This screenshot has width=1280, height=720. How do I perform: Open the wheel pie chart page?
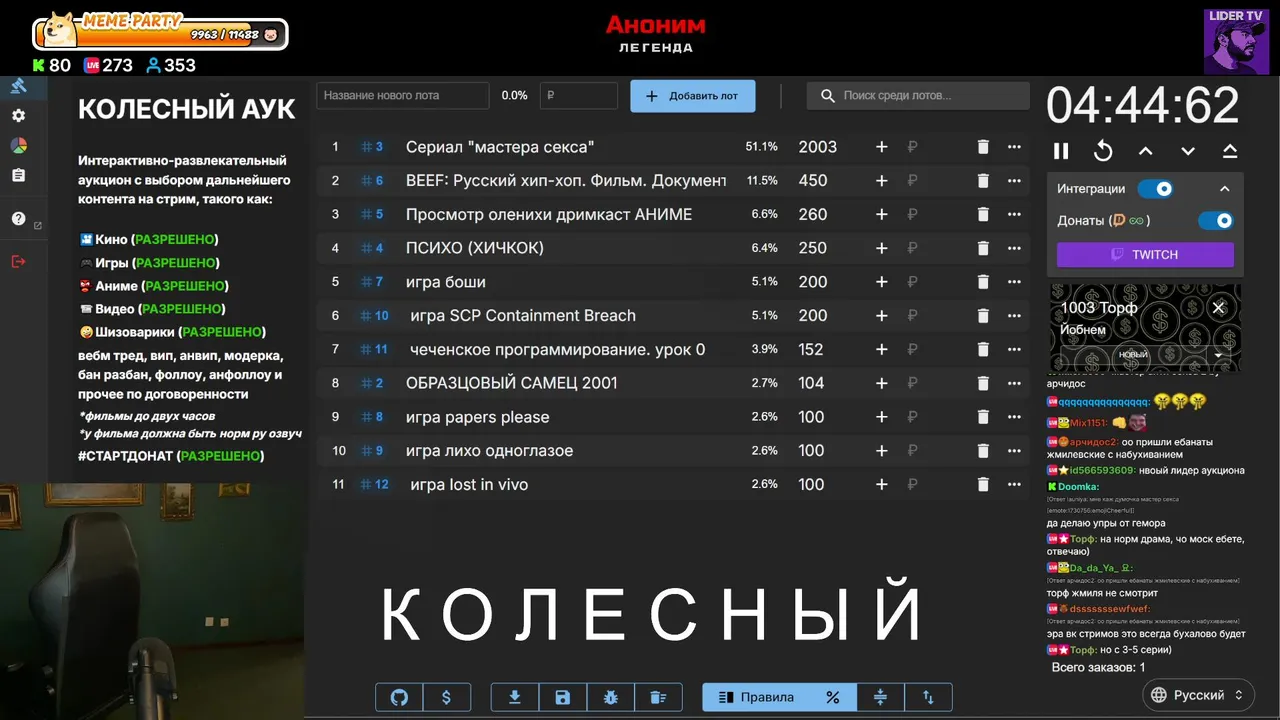click(18, 146)
